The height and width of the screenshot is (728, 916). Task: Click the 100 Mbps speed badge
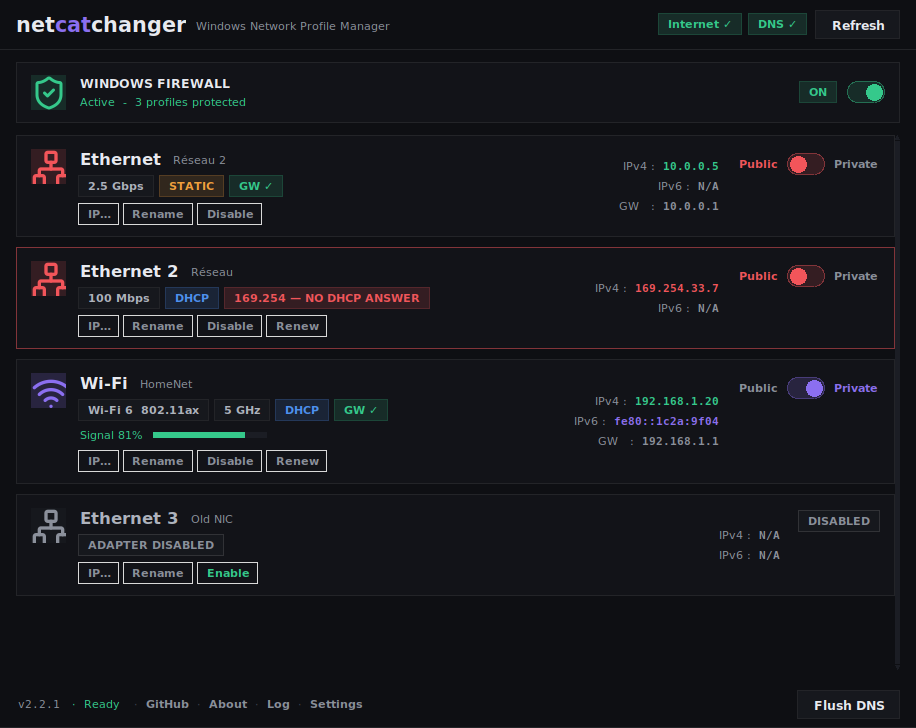click(x=119, y=298)
